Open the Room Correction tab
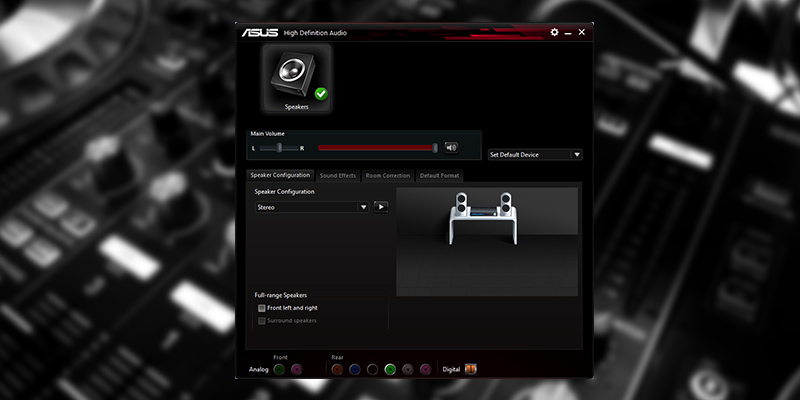The height and width of the screenshot is (400, 800). point(387,175)
